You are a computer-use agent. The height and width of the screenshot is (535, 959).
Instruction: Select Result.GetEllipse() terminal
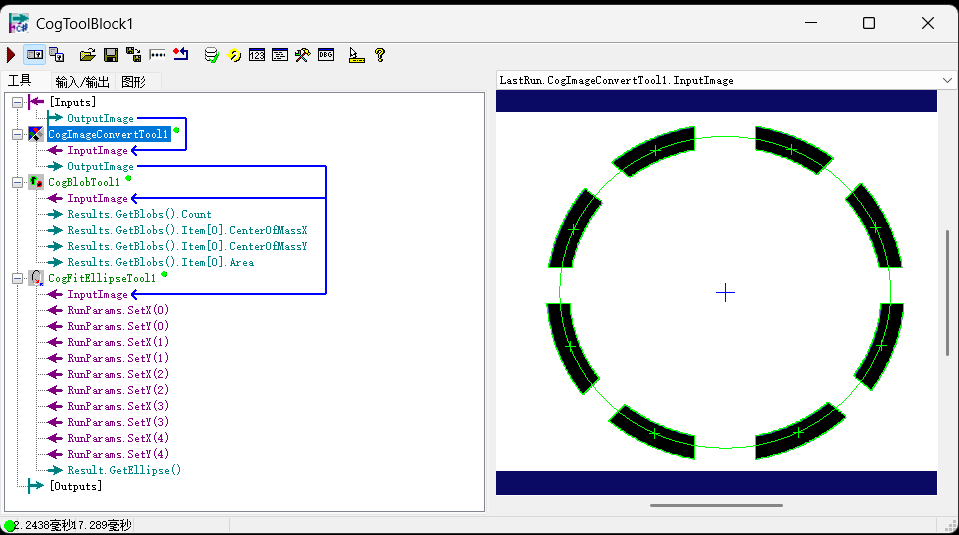(x=124, y=470)
